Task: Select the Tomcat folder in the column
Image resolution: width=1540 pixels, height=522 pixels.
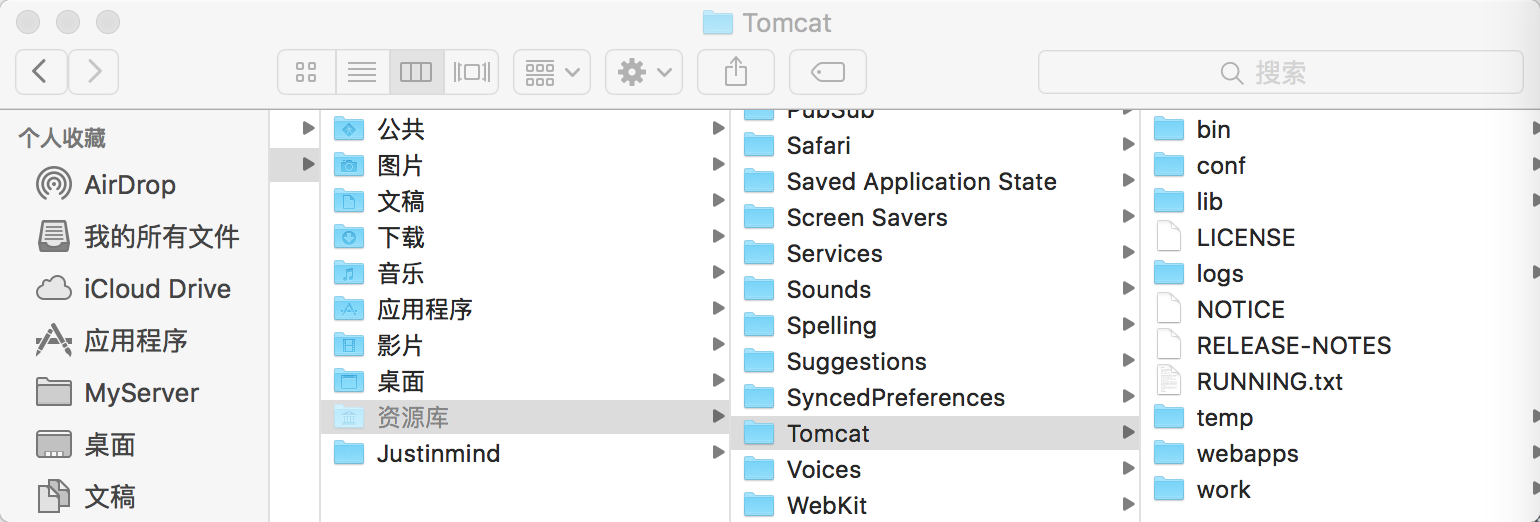Action: tap(935, 433)
